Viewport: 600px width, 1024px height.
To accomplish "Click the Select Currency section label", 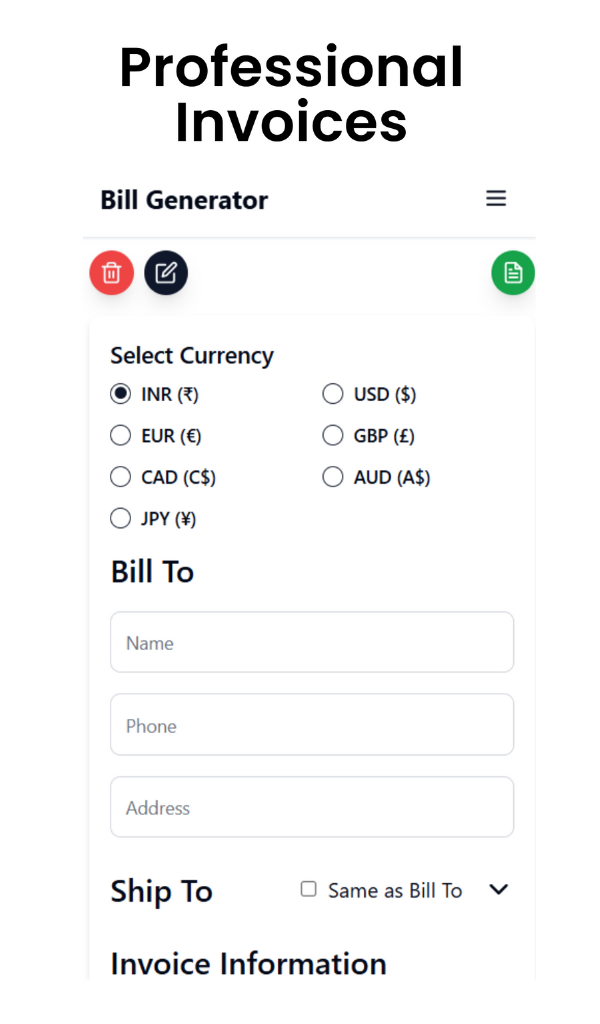I will click(192, 355).
